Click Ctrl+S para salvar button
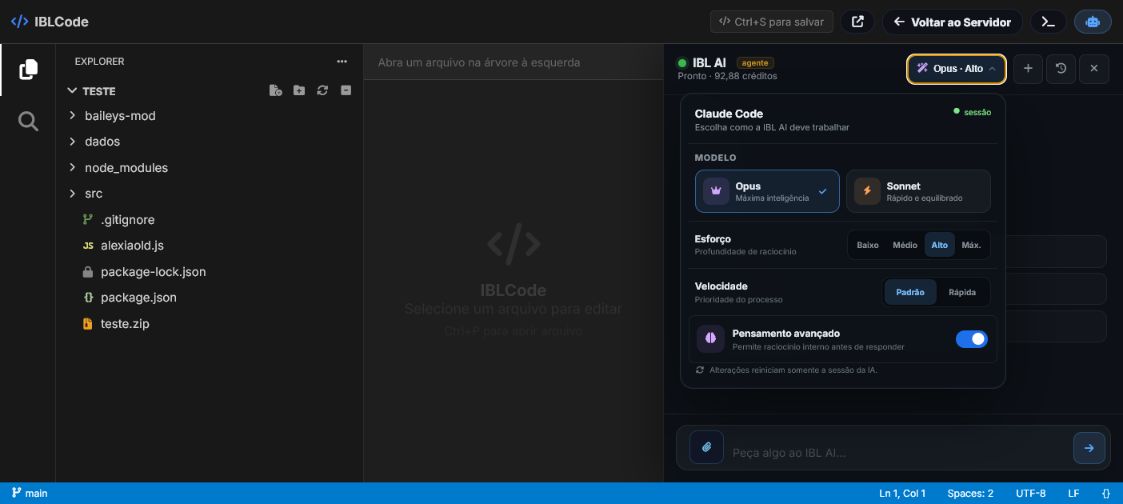 coord(771,21)
